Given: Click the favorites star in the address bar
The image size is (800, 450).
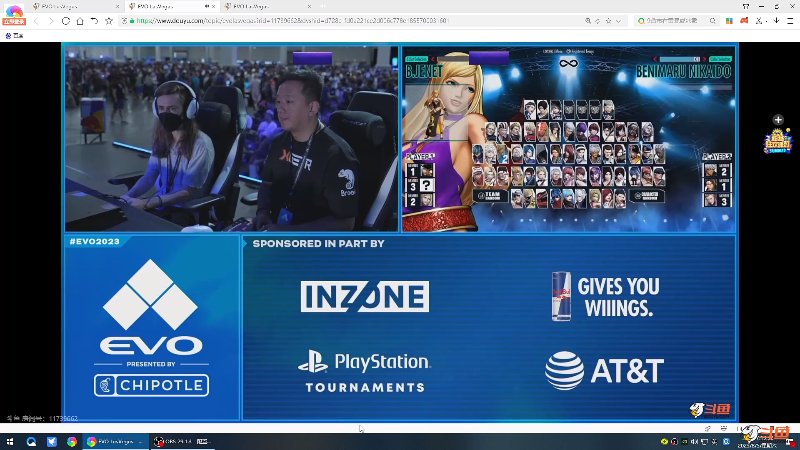Looking at the screenshot, I should tap(608, 21).
